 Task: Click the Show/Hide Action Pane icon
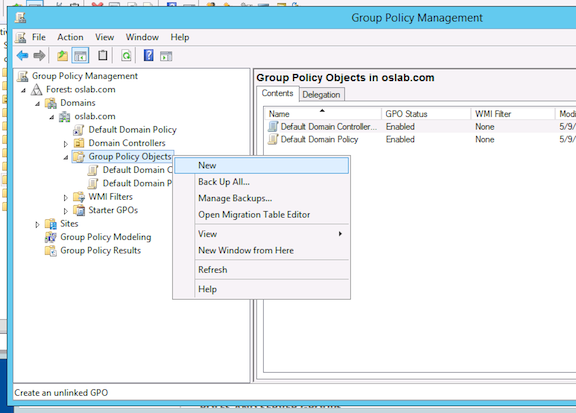pyautogui.click(x=166, y=56)
